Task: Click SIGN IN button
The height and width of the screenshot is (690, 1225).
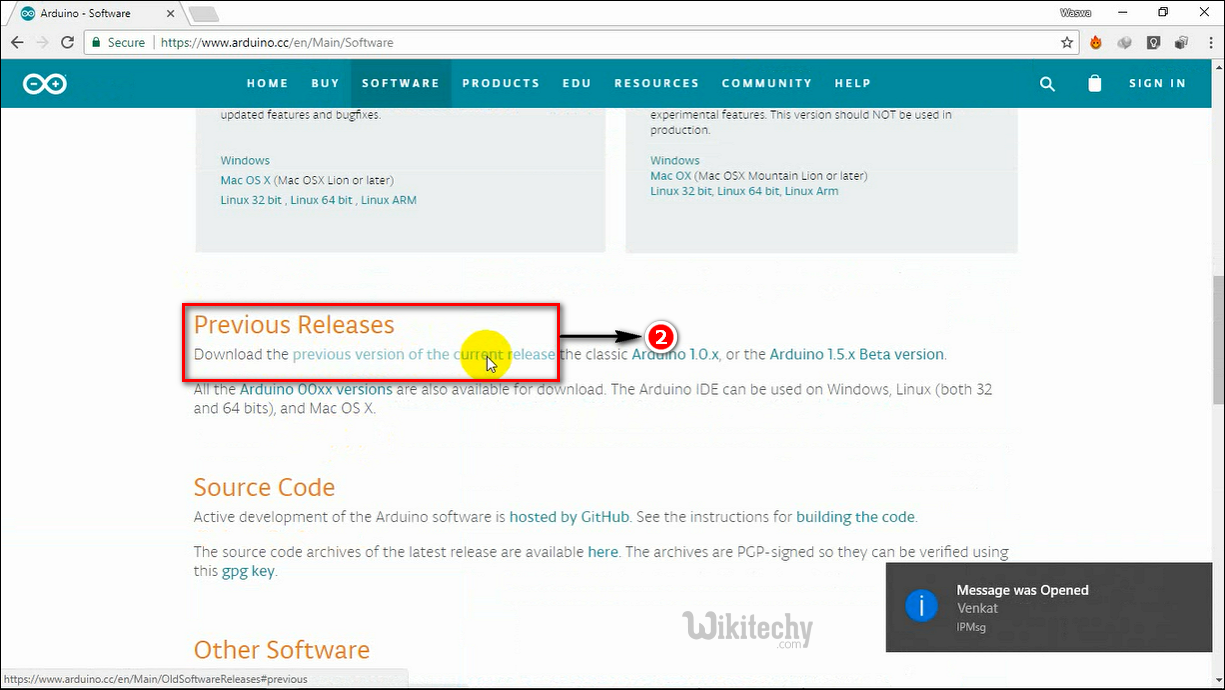Action: (x=1157, y=84)
